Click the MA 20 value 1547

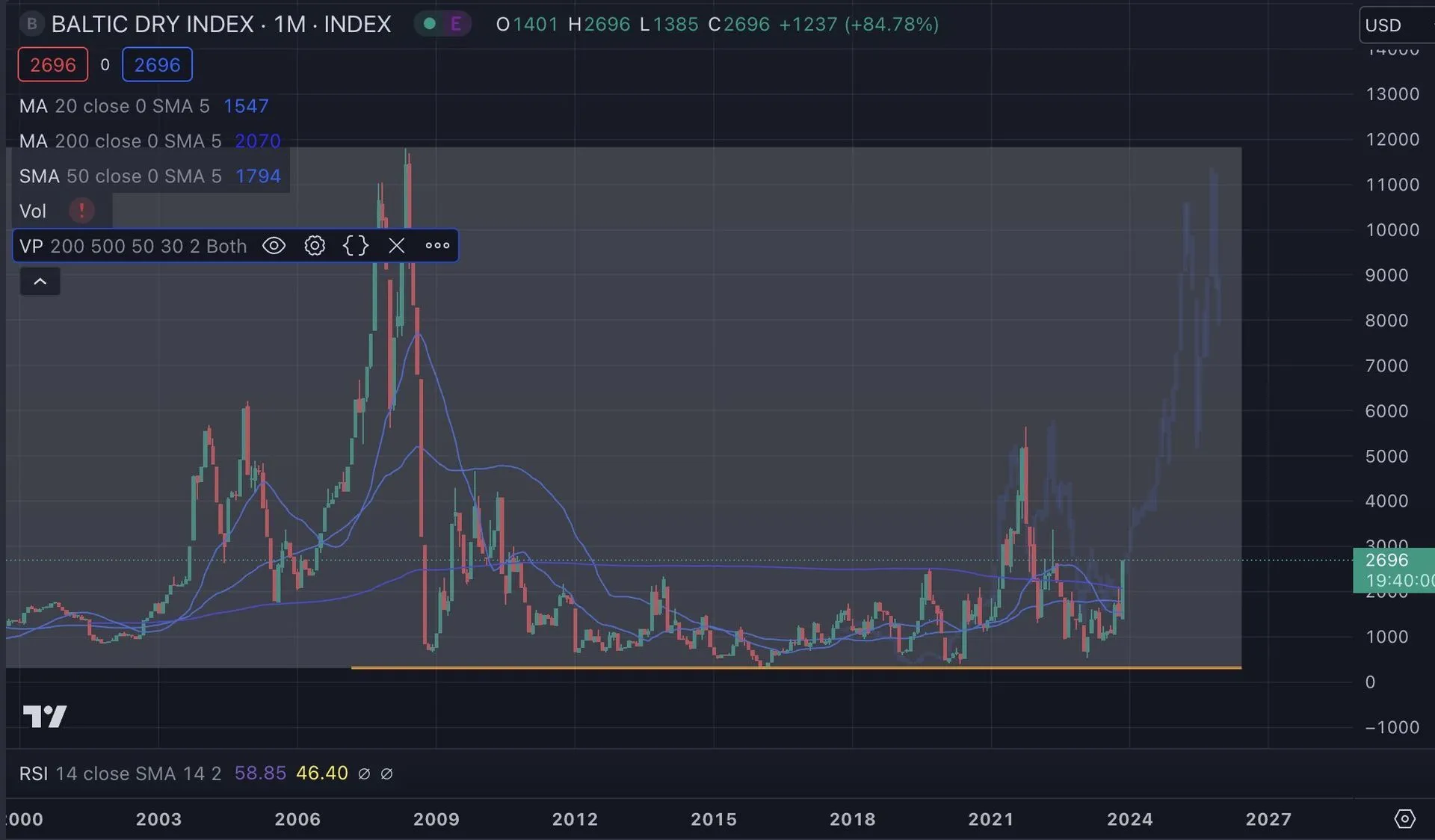246,106
